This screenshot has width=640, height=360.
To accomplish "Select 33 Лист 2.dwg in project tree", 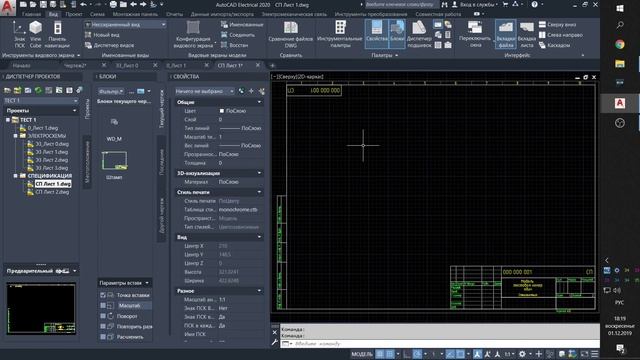I will (x=51, y=160).
